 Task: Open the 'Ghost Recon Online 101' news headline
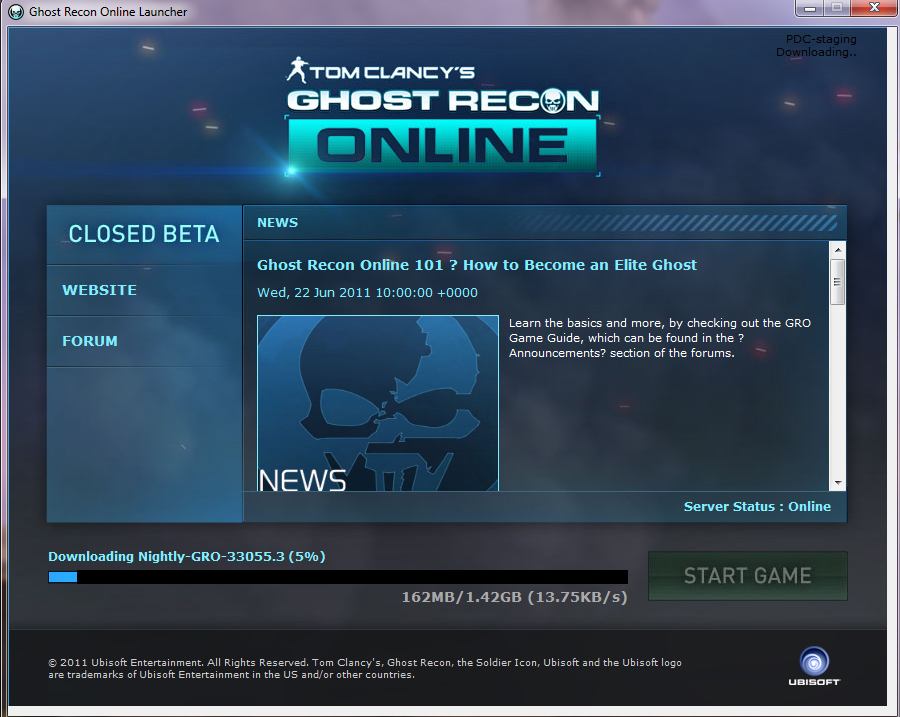pos(476,265)
